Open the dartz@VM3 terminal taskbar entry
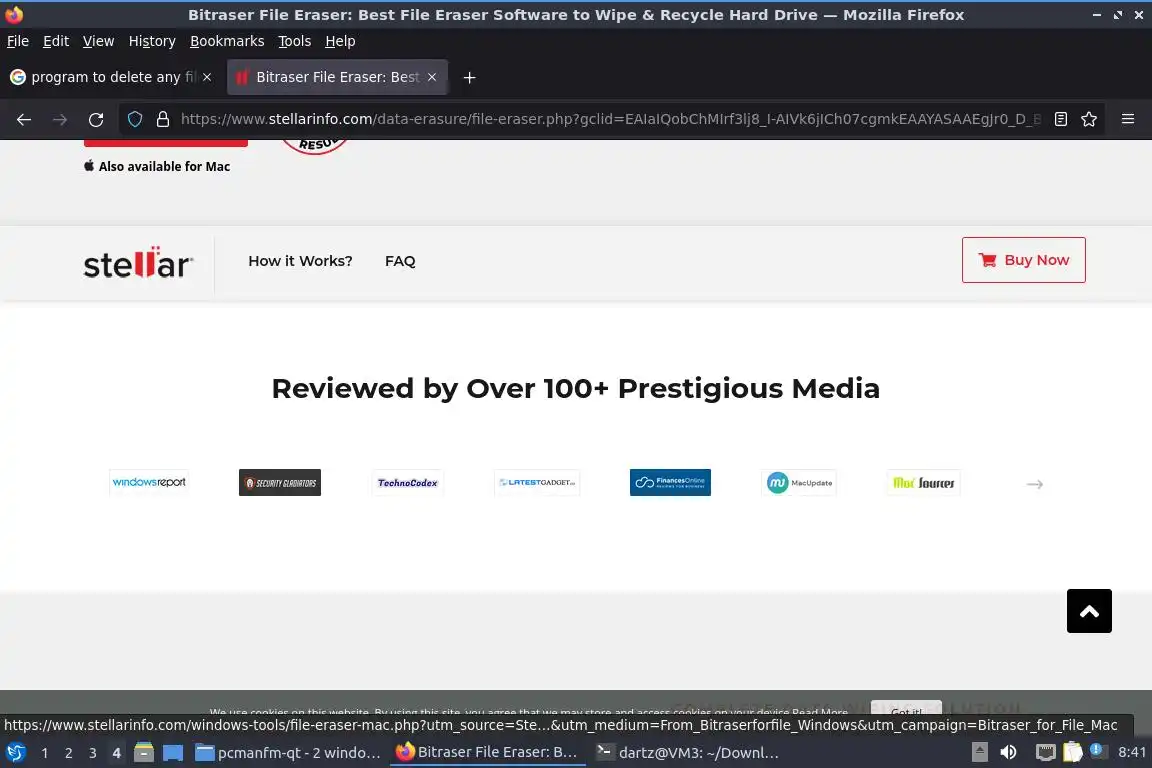Viewport: 1152px width, 768px height. (x=687, y=753)
